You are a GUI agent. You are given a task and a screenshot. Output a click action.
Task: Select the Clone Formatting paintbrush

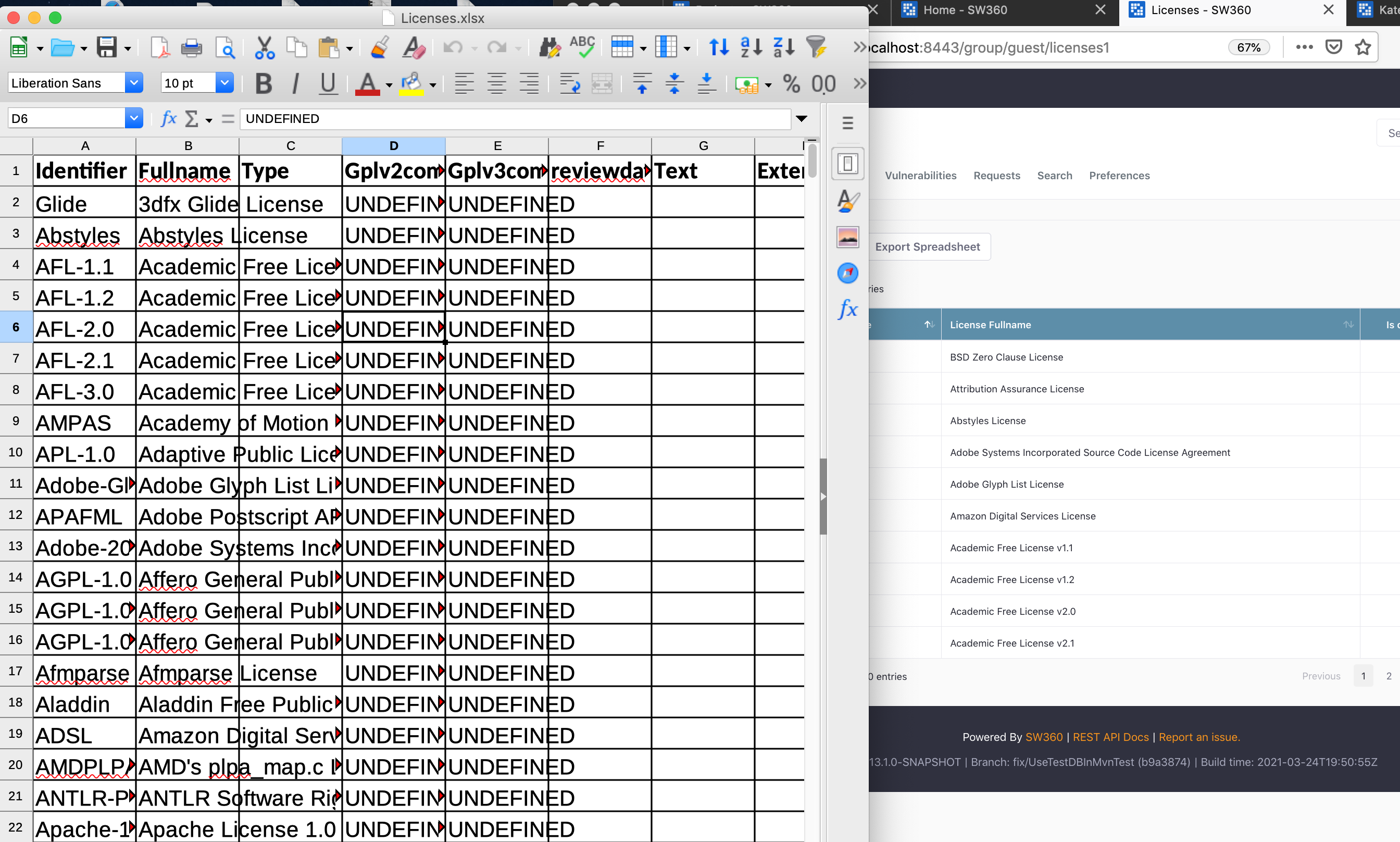coord(379,47)
